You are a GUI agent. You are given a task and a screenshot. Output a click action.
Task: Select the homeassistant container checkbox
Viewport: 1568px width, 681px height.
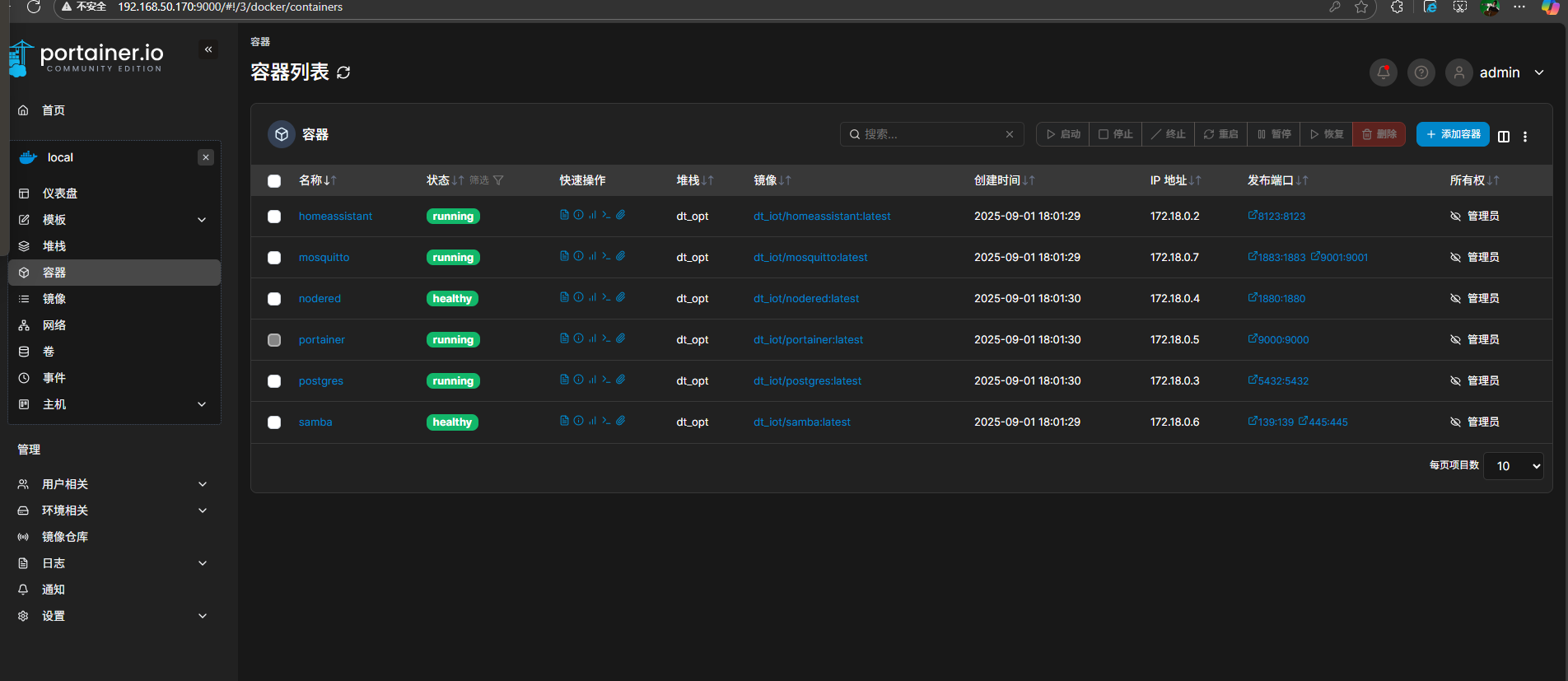coord(274,217)
